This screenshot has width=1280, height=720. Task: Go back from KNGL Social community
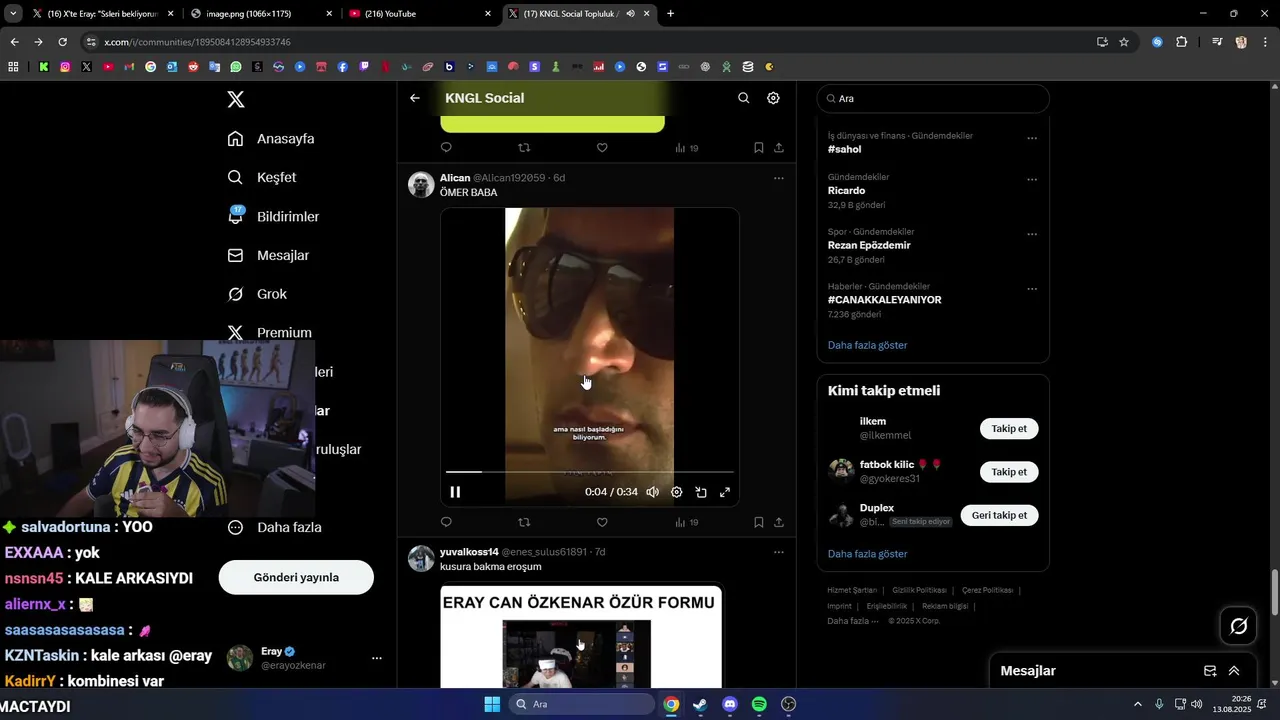point(415,98)
